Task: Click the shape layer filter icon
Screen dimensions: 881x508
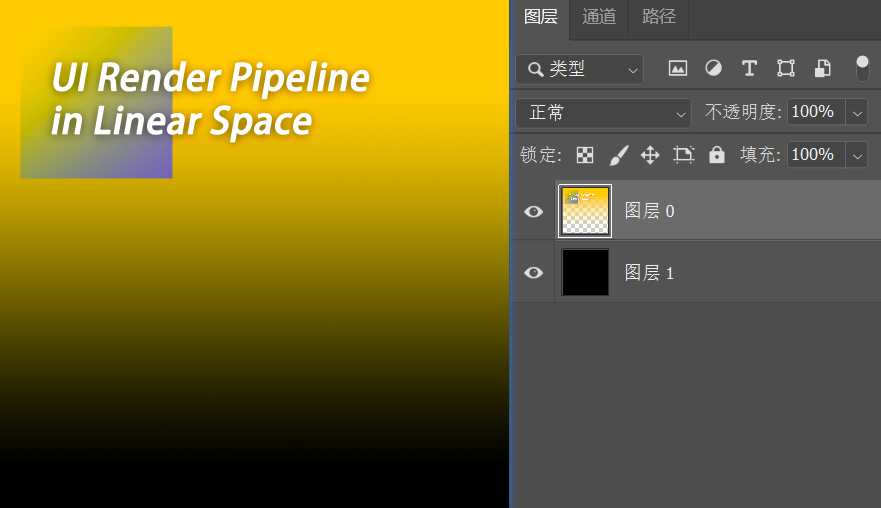Action: (x=786, y=68)
